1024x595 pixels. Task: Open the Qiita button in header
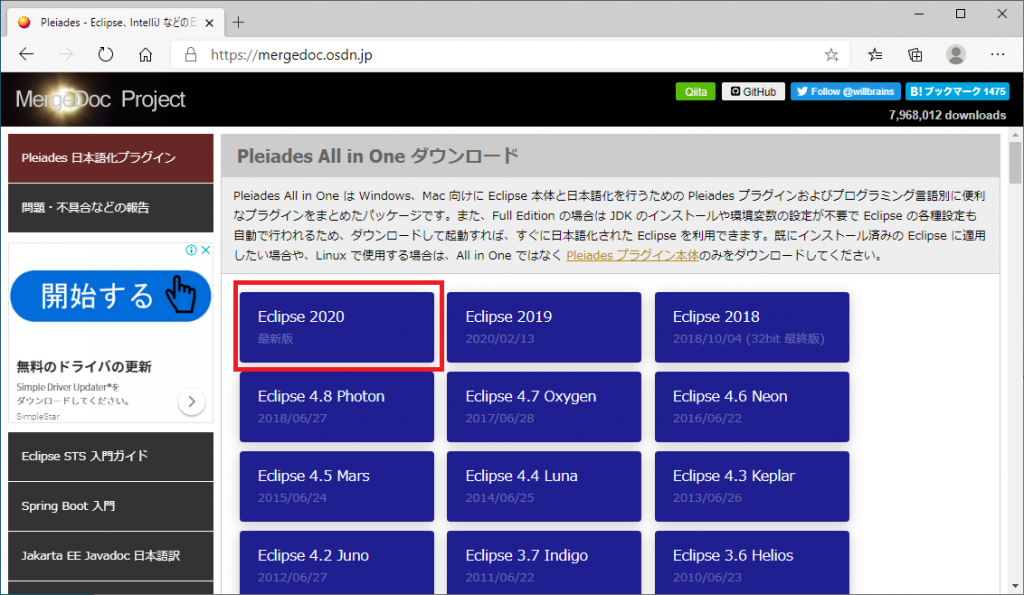696,92
